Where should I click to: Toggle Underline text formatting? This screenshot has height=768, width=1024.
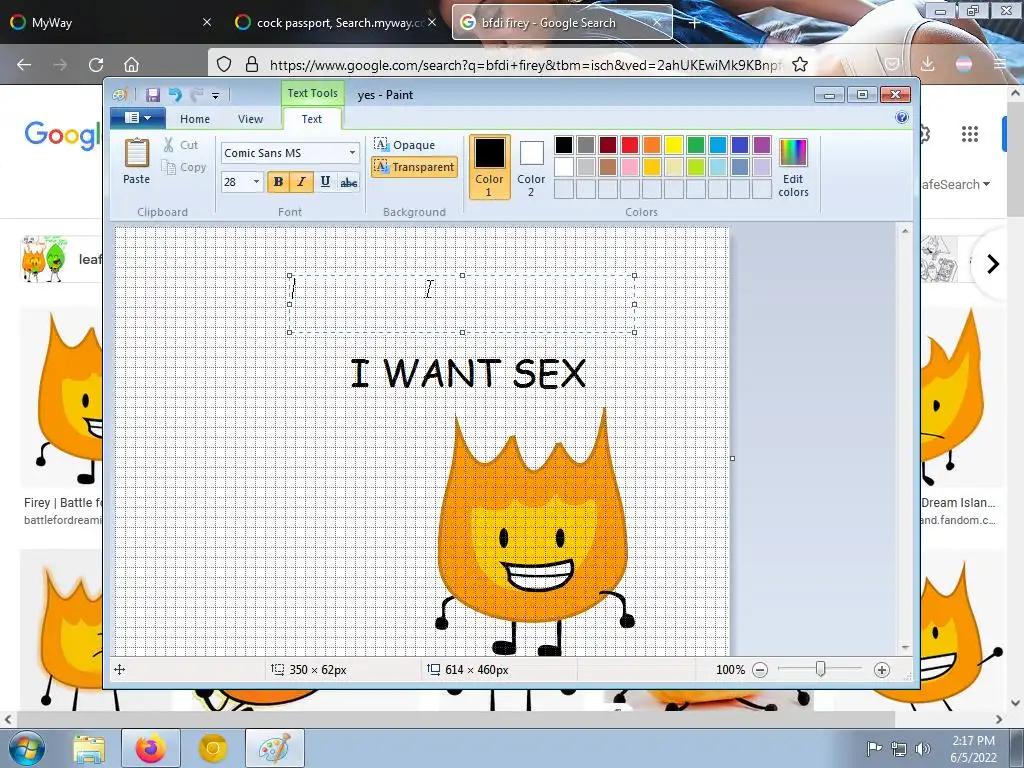325,182
